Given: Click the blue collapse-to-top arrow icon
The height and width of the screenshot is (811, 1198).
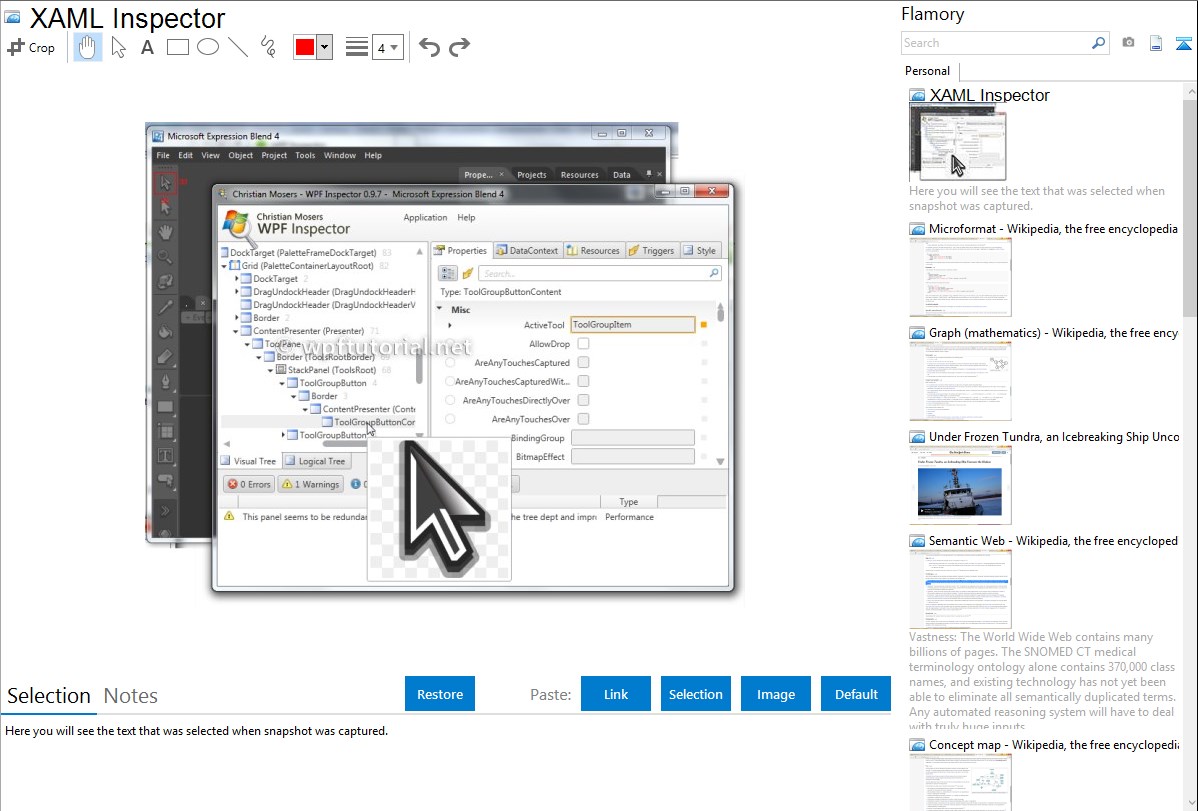Looking at the screenshot, I should click(x=1183, y=43).
